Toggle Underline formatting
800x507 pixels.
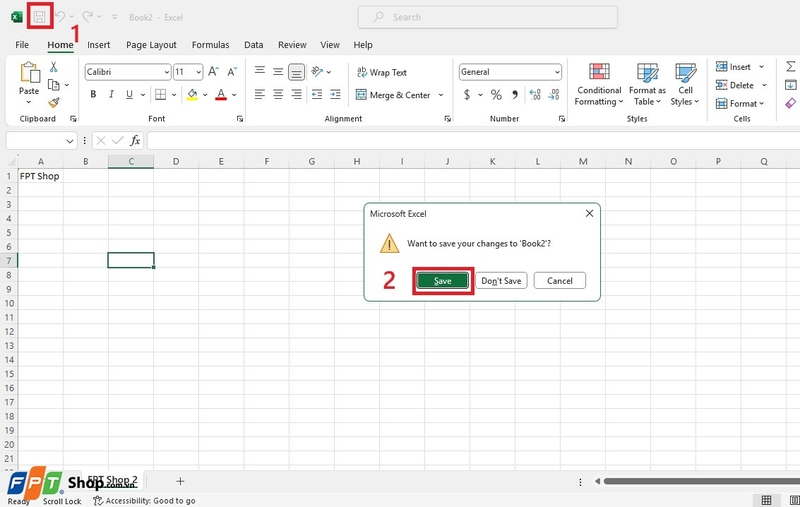pyautogui.click(x=130, y=94)
